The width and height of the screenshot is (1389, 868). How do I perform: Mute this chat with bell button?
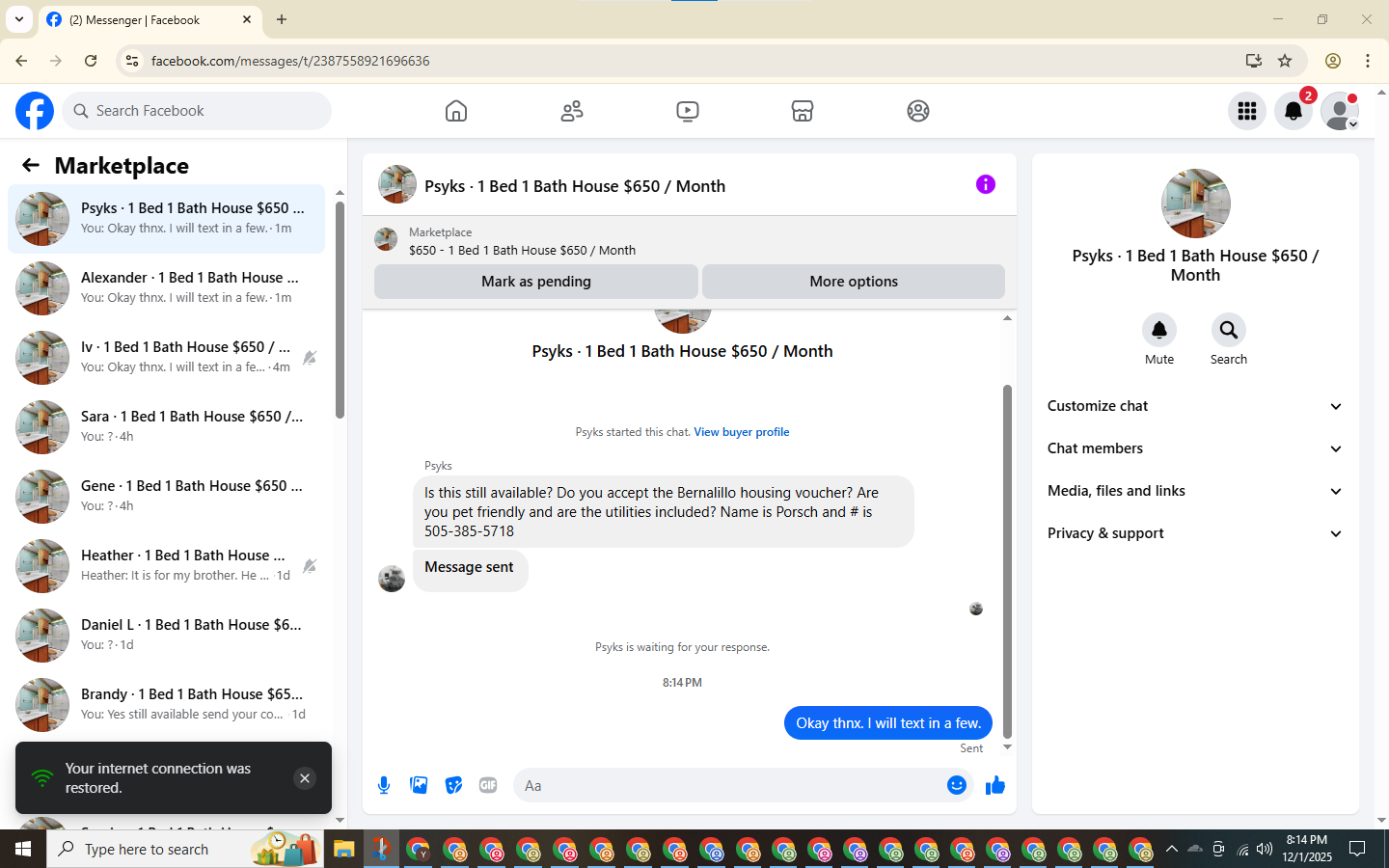point(1159,330)
